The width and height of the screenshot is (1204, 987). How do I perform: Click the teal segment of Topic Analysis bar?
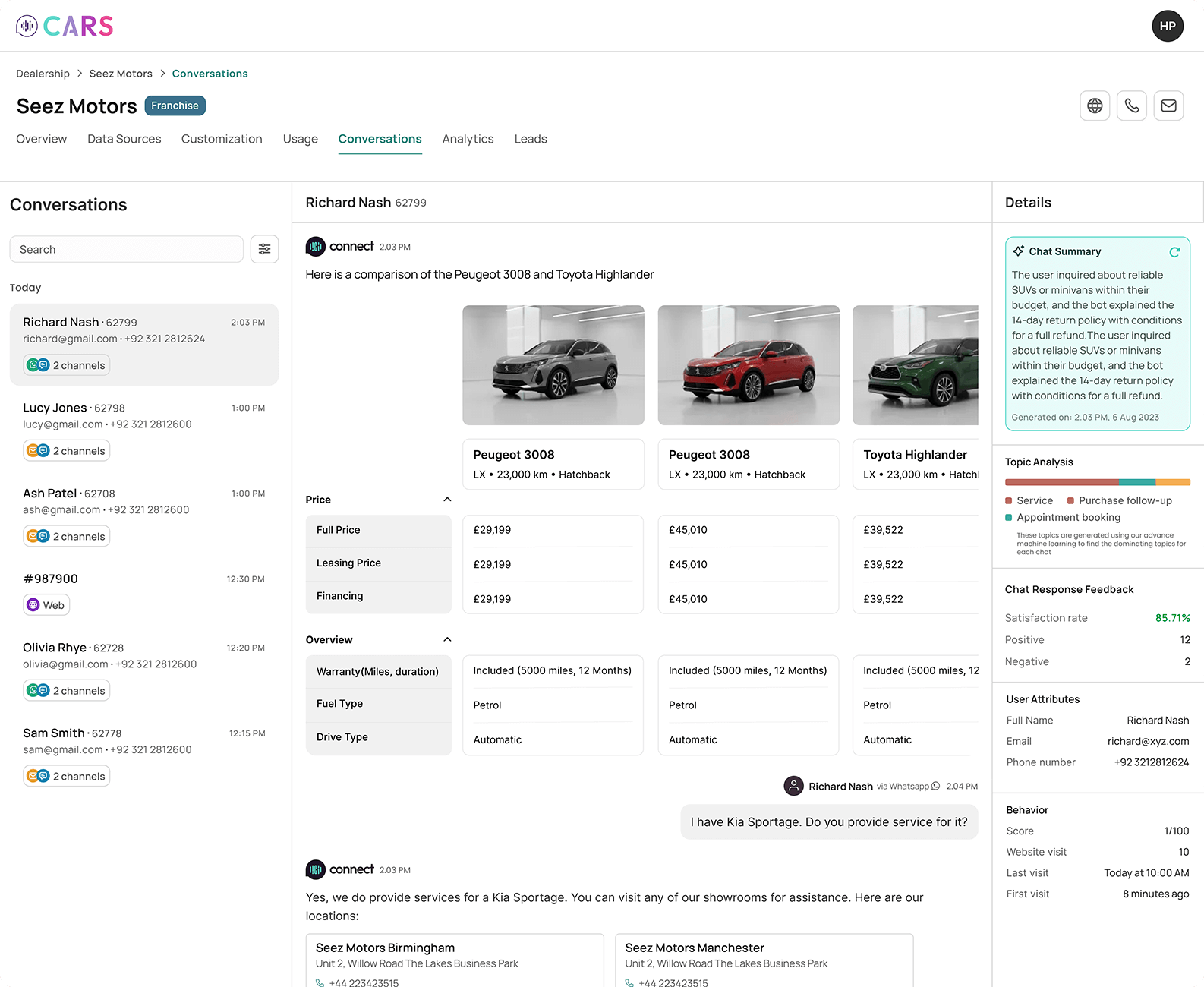[x=1137, y=482]
